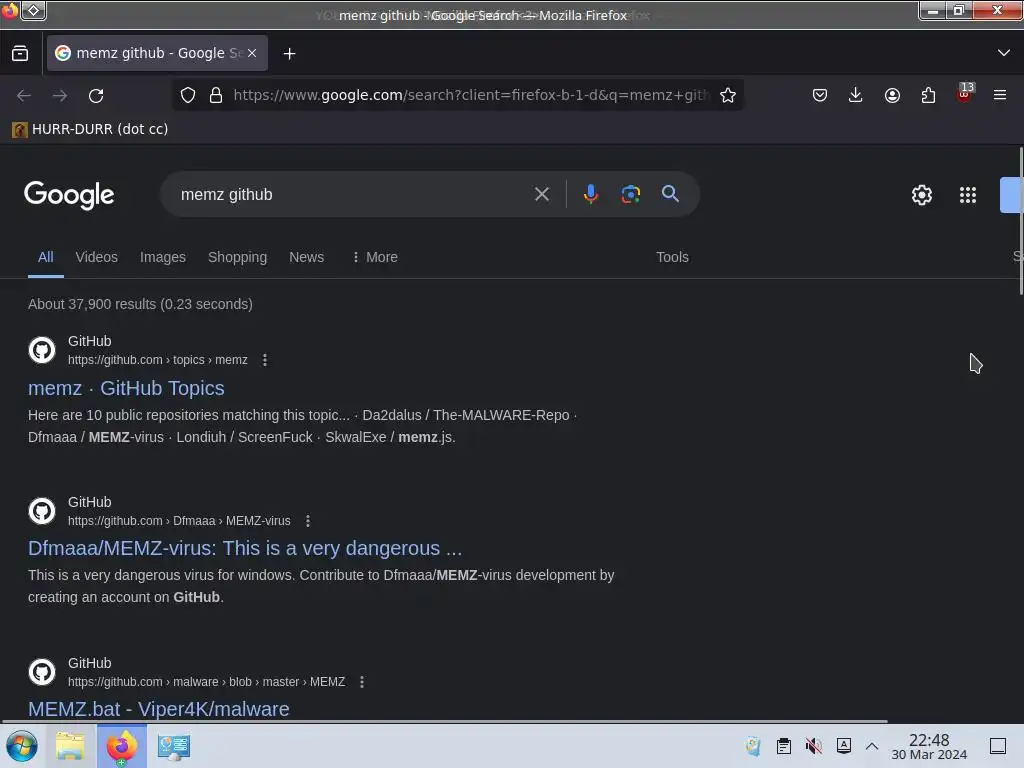
Task: Open the Extensions panel
Action: 928,95
